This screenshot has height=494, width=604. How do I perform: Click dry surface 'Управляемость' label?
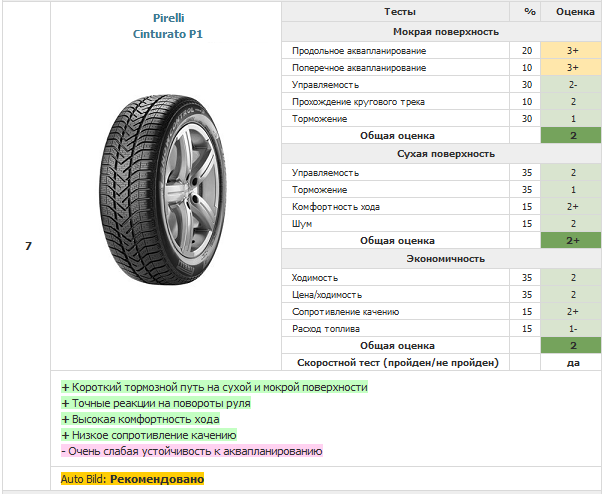click(x=325, y=173)
